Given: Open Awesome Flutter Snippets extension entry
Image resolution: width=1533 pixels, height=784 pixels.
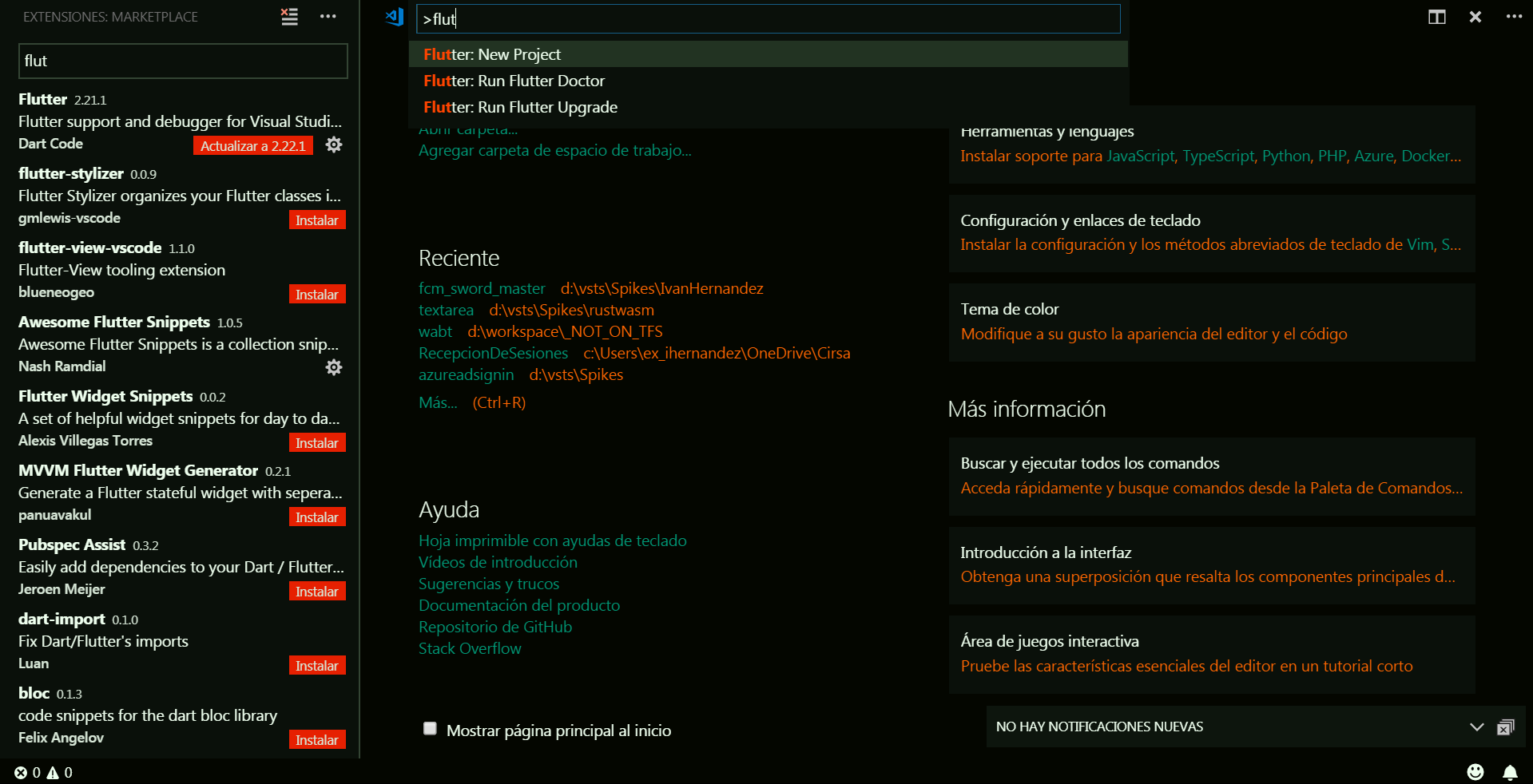Looking at the screenshot, I should click(x=180, y=345).
